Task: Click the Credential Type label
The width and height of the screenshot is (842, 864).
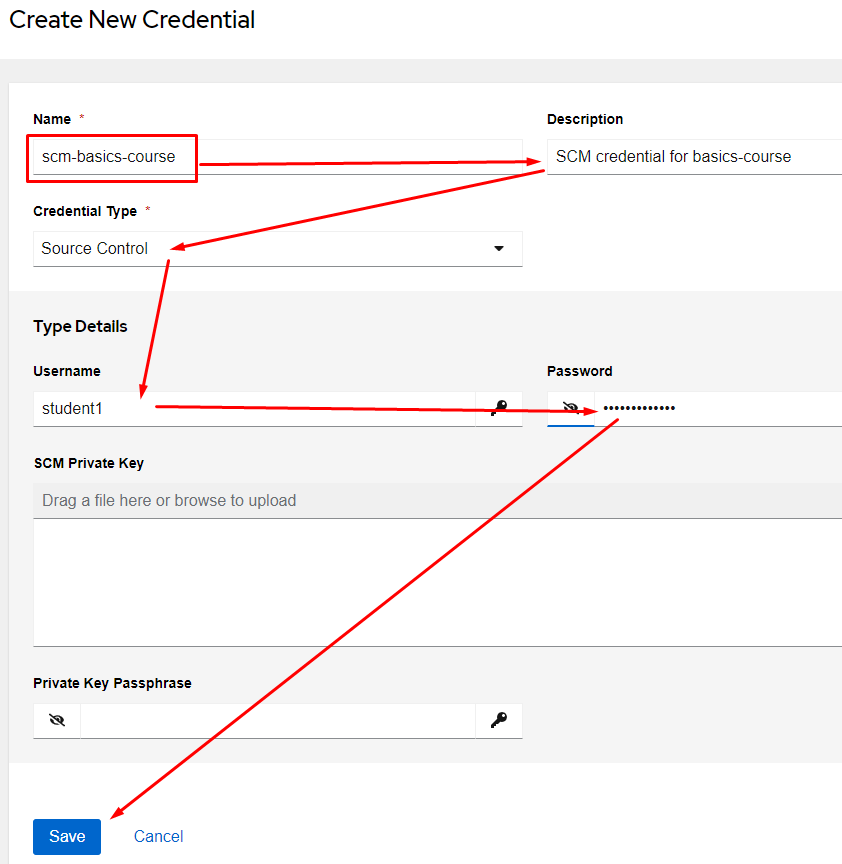Action: 85,211
